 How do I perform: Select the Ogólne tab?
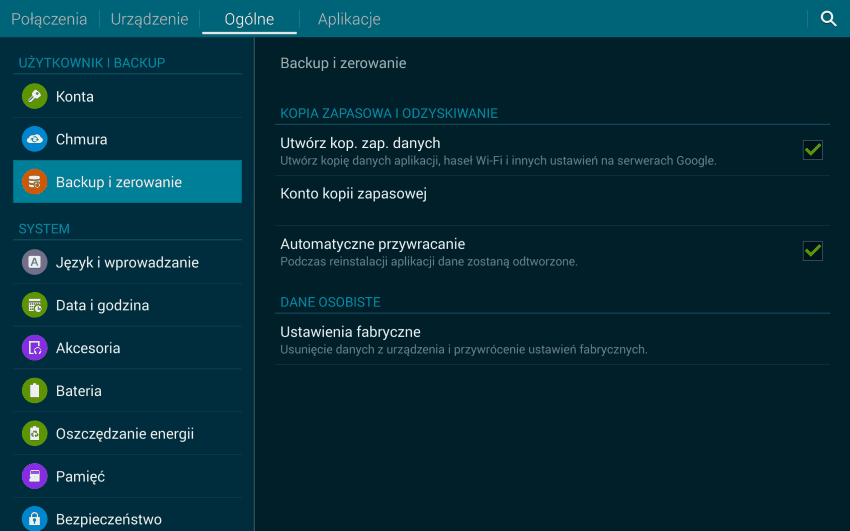tap(249, 19)
